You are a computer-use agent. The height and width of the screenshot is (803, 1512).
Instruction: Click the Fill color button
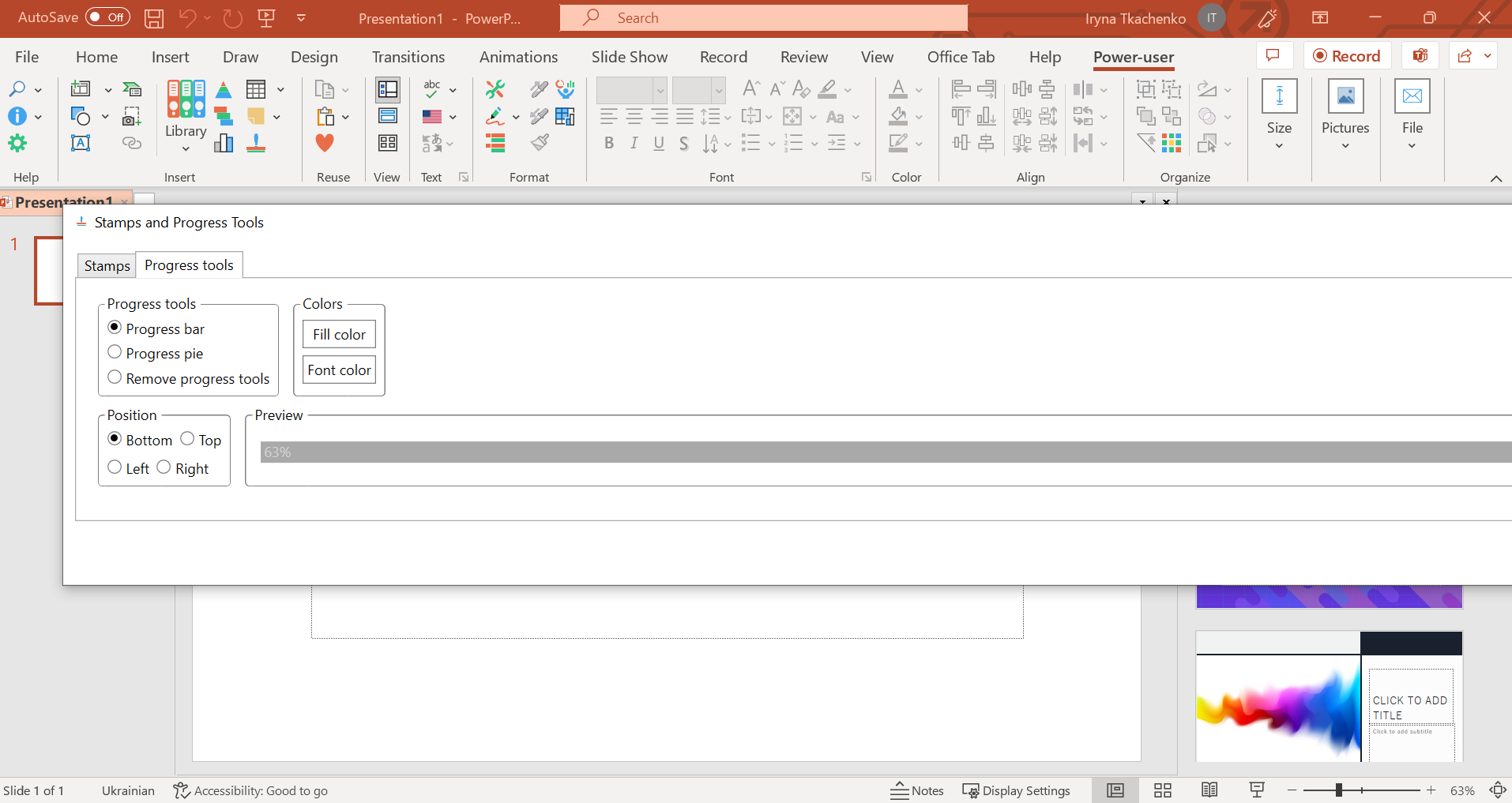(339, 334)
